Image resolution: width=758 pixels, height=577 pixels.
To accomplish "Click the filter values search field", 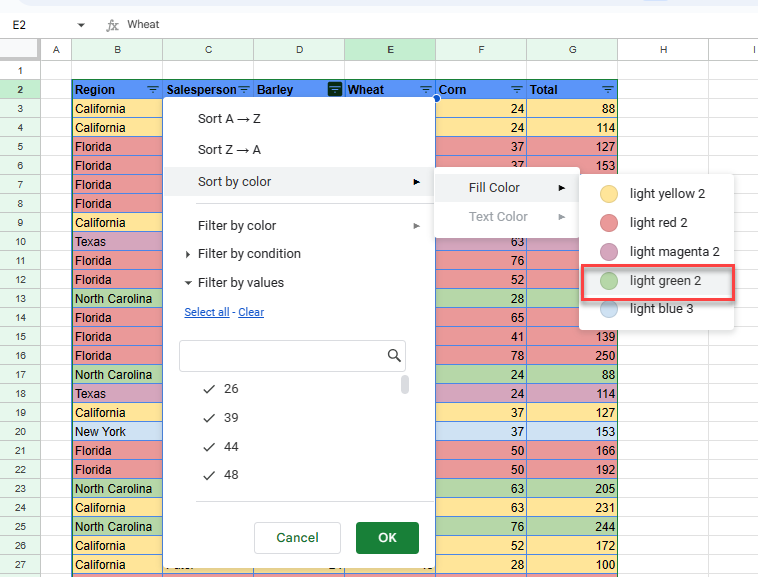I will 292,356.
